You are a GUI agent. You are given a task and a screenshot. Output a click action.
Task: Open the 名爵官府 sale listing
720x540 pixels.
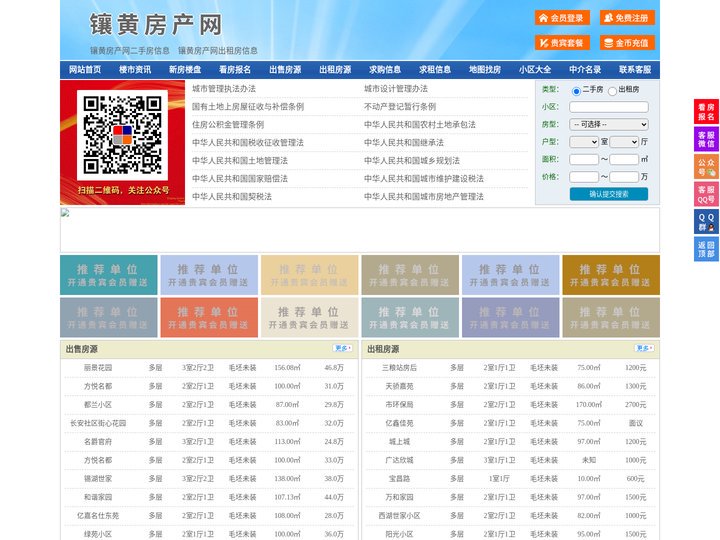coord(98,442)
